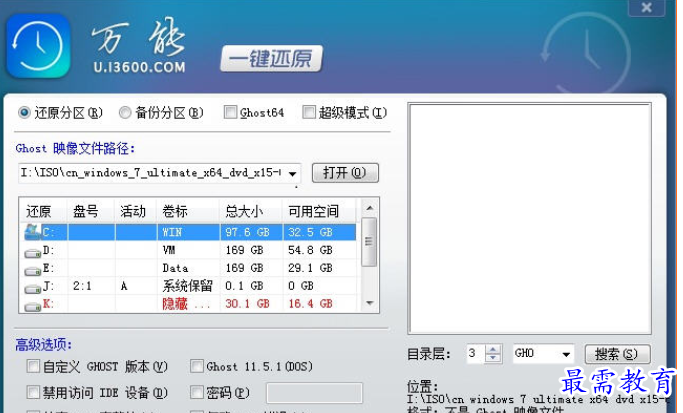Screen dimensions: 683x413
Task: Click the 总大小 column header
Action: click(251, 212)
